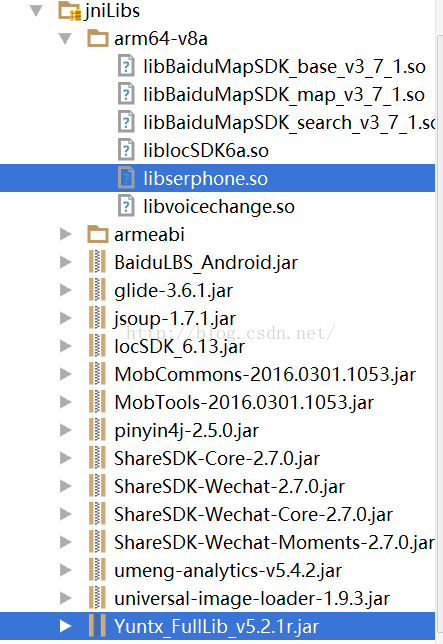Click Yuntx_FullLib jar archive icon

(97, 626)
